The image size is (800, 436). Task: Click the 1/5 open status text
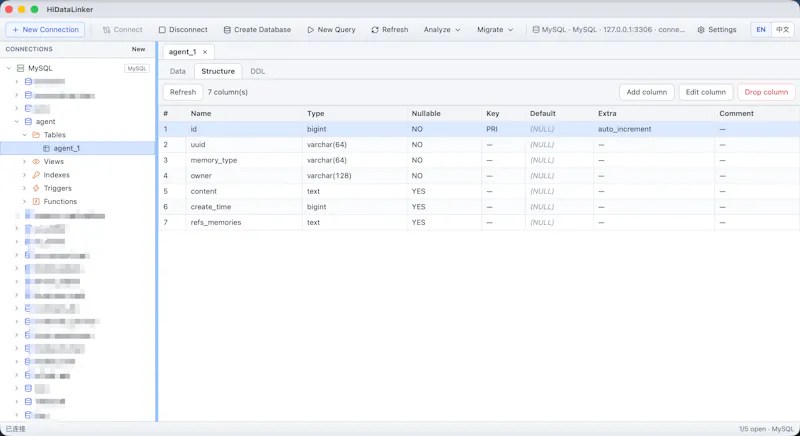766,429
